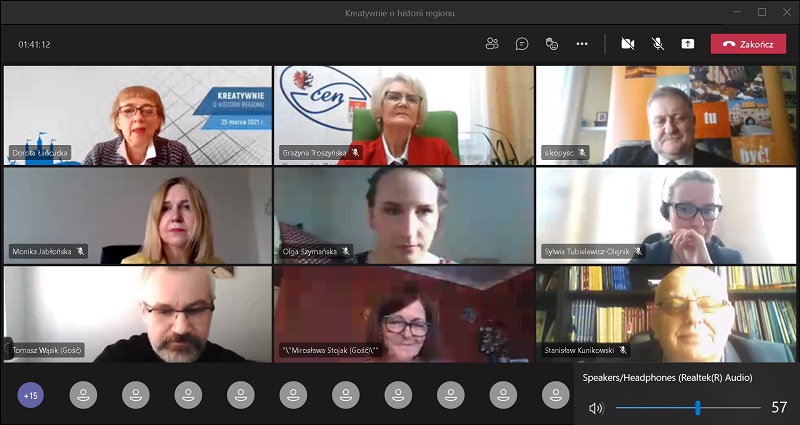The width and height of the screenshot is (800, 425).
Task: Select Tomasz Wąsik (Gość) video tile
Action: 138,314
